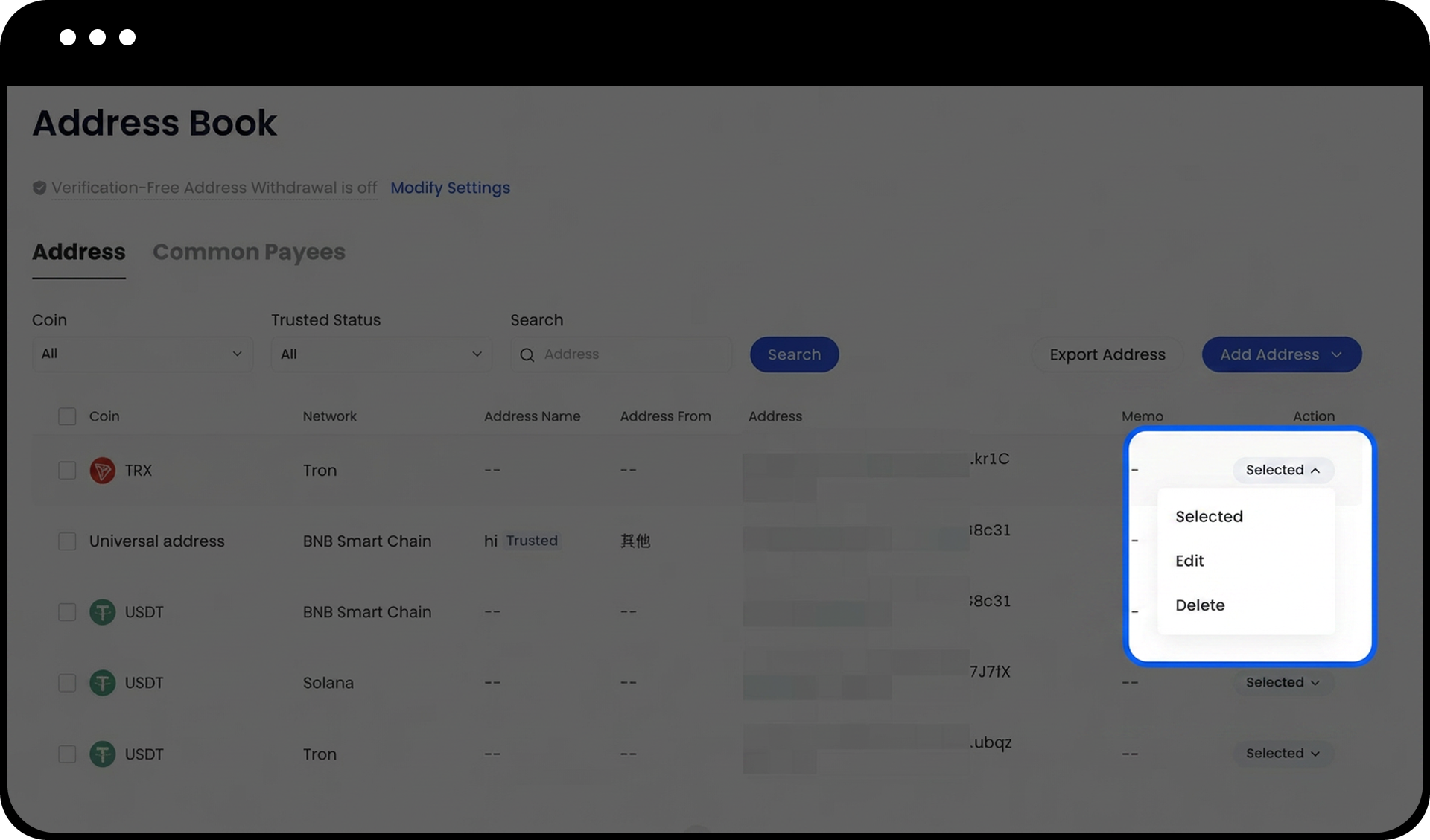The height and width of the screenshot is (840, 1430).
Task: Click the Export Address button
Action: click(1107, 355)
